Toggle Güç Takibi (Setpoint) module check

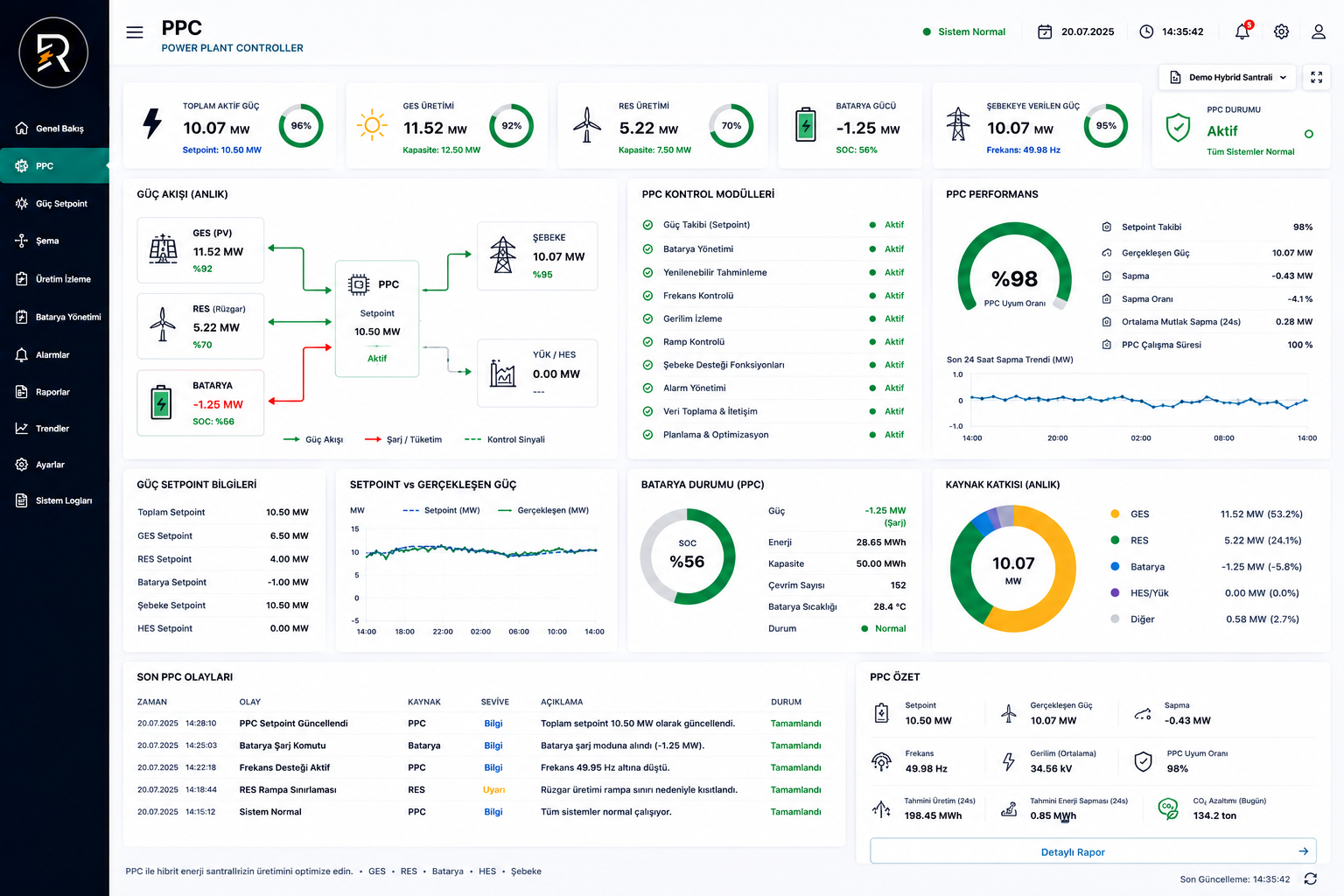click(x=647, y=225)
